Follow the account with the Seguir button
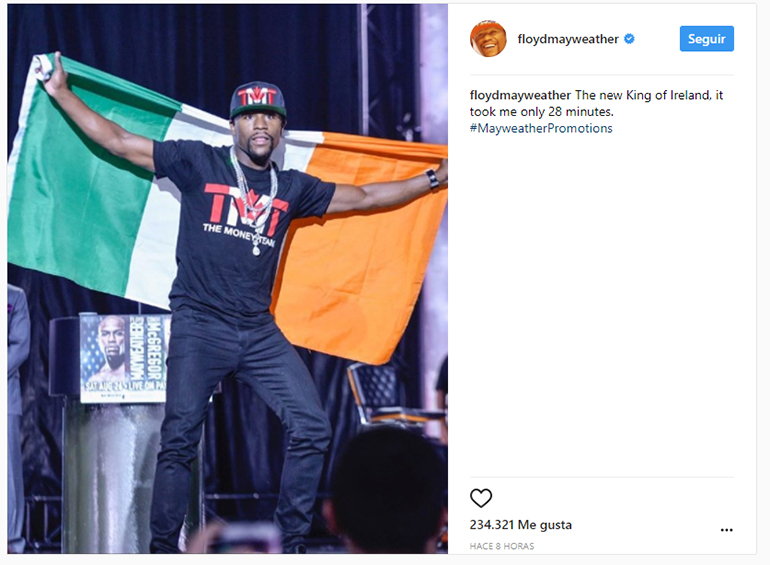This screenshot has width=770, height=565. [707, 39]
